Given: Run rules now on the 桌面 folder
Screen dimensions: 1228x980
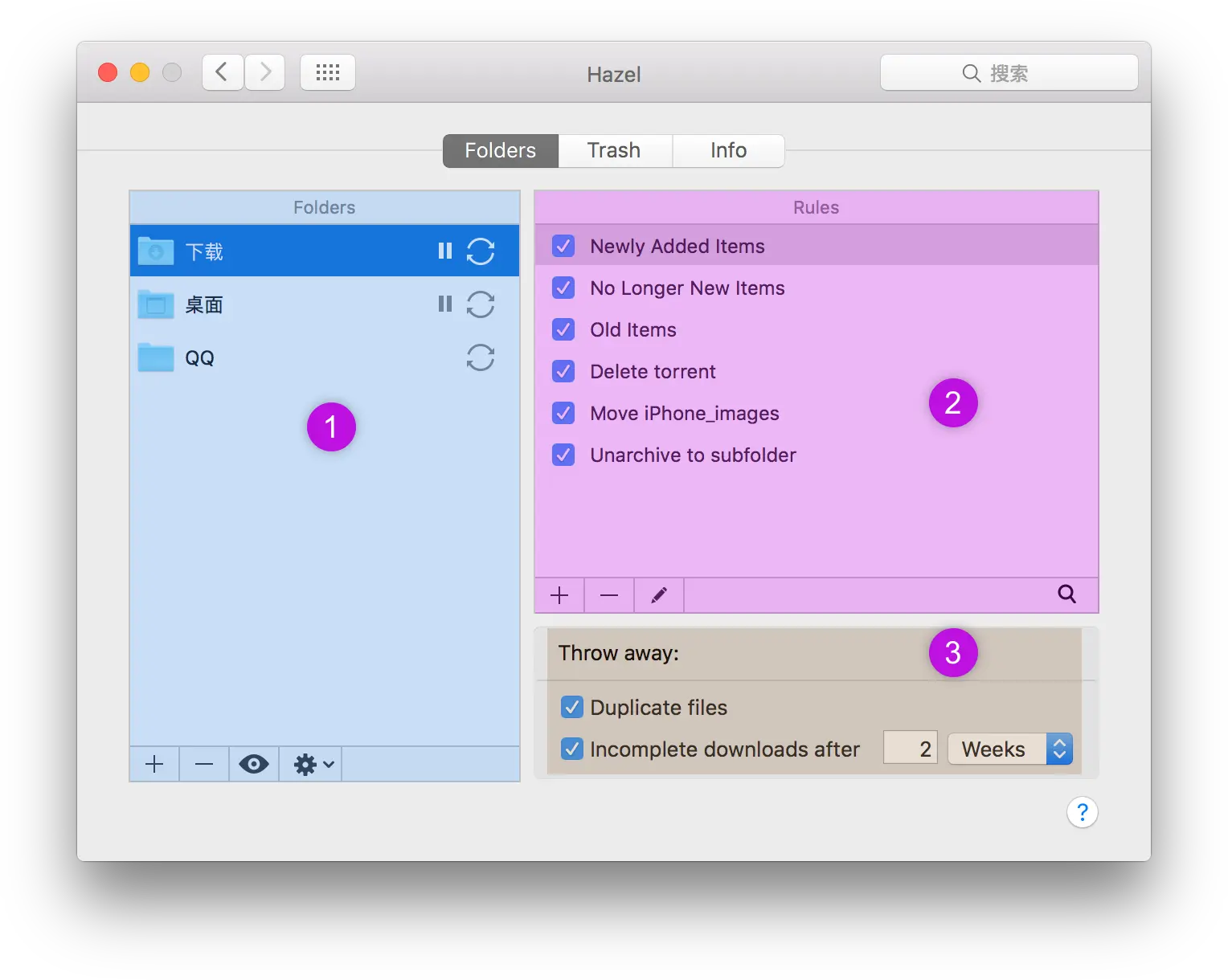Looking at the screenshot, I should pyautogui.click(x=481, y=304).
